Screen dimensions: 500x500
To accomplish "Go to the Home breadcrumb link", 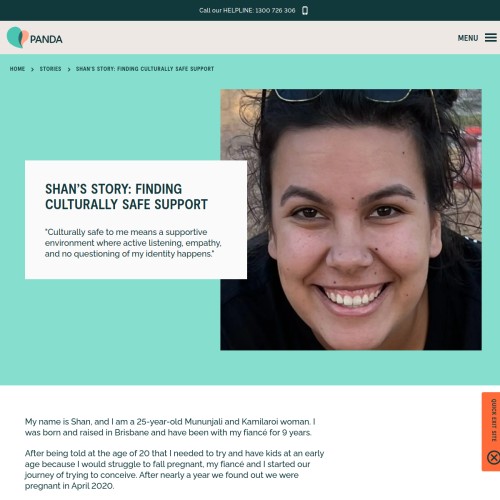I will click(17, 69).
